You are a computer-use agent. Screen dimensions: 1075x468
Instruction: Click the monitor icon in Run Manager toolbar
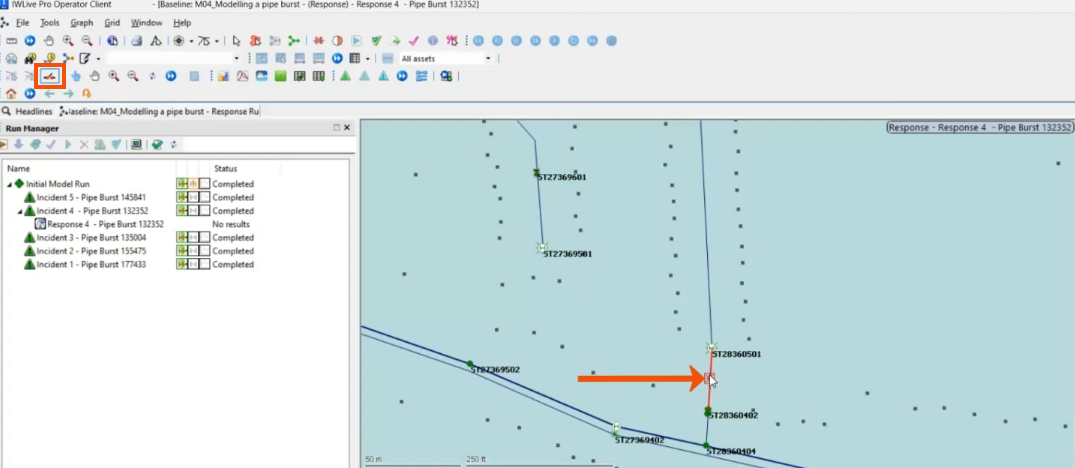click(136, 145)
